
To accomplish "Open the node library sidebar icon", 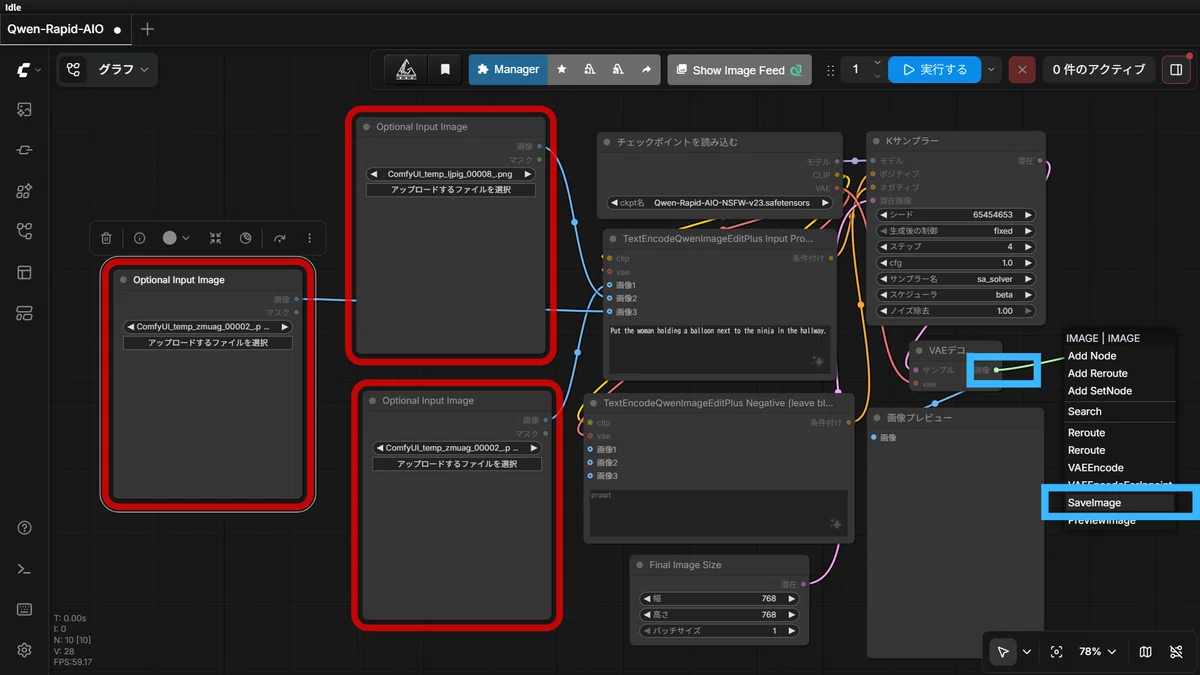I will point(25,150).
